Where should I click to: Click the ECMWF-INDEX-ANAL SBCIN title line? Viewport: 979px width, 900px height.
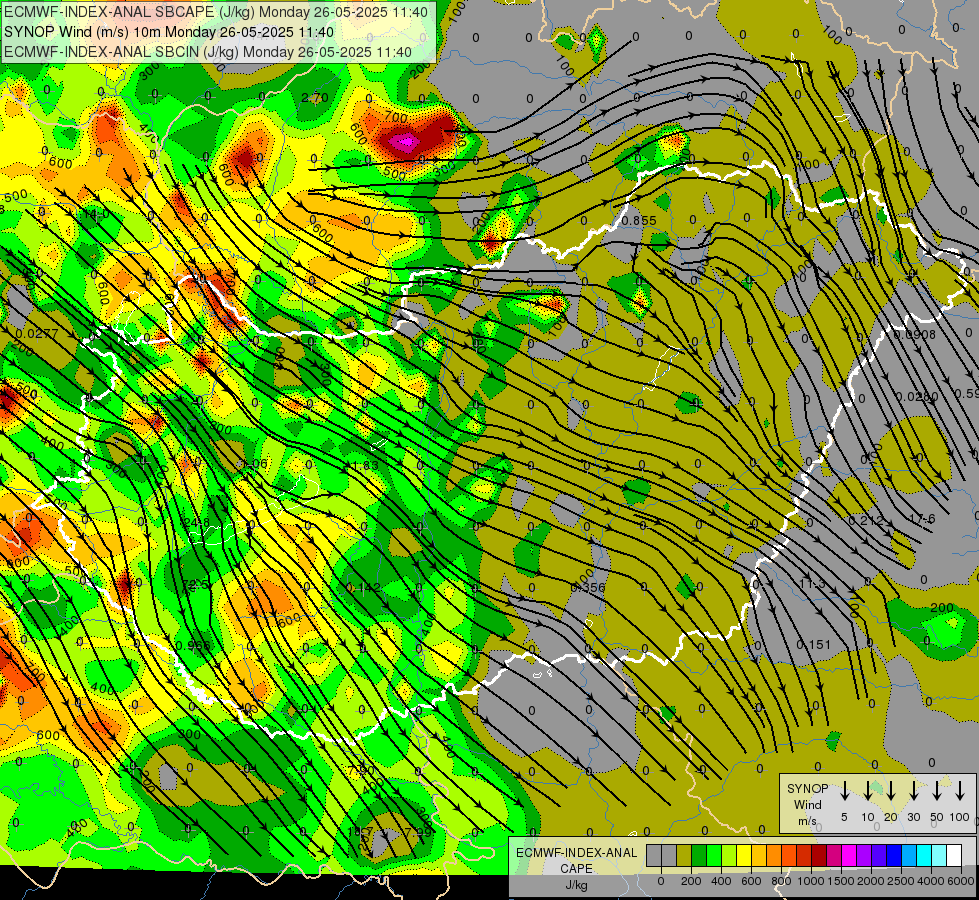click(208, 52)
